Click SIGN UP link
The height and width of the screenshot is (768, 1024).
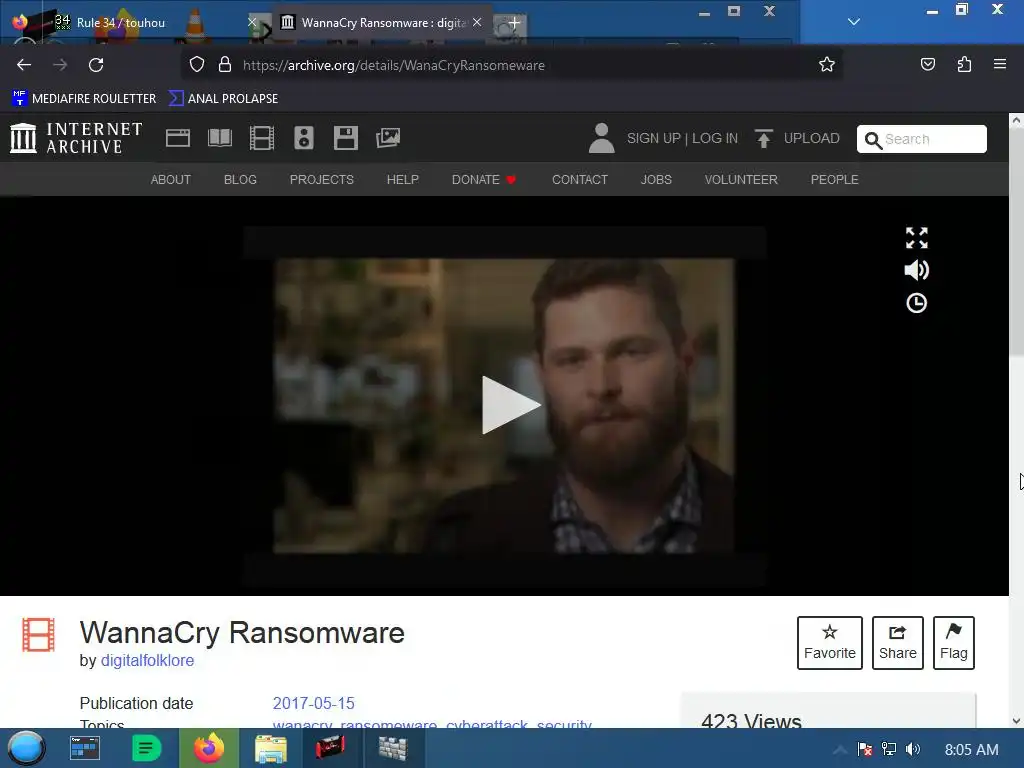pyautogui.click(x=653, y=138)
